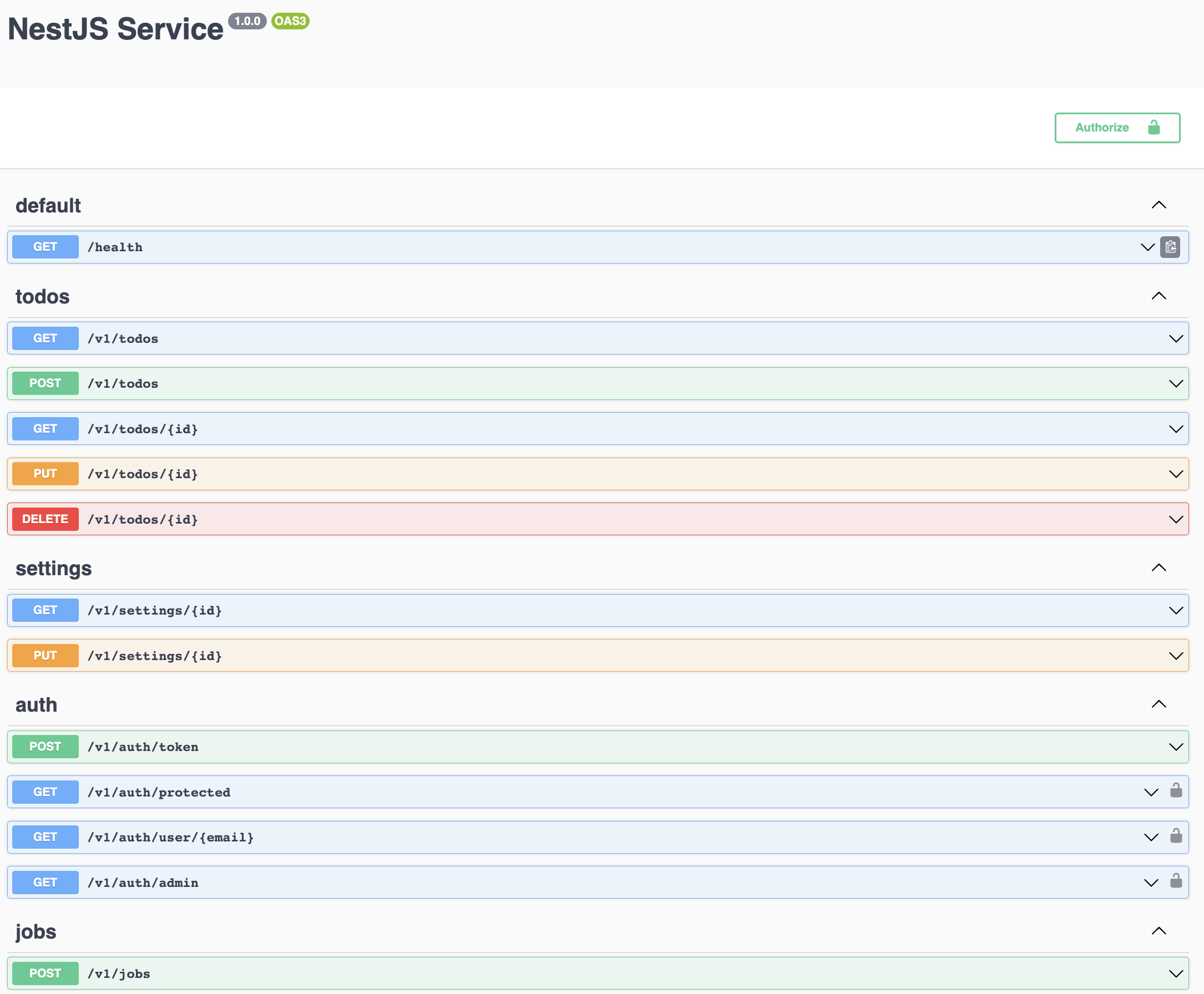The width and height of the screenshot is (1204, 994).
Task: Collapse the auth section with its chevron
Action: pyautogui.click(x=1158, y=704)
